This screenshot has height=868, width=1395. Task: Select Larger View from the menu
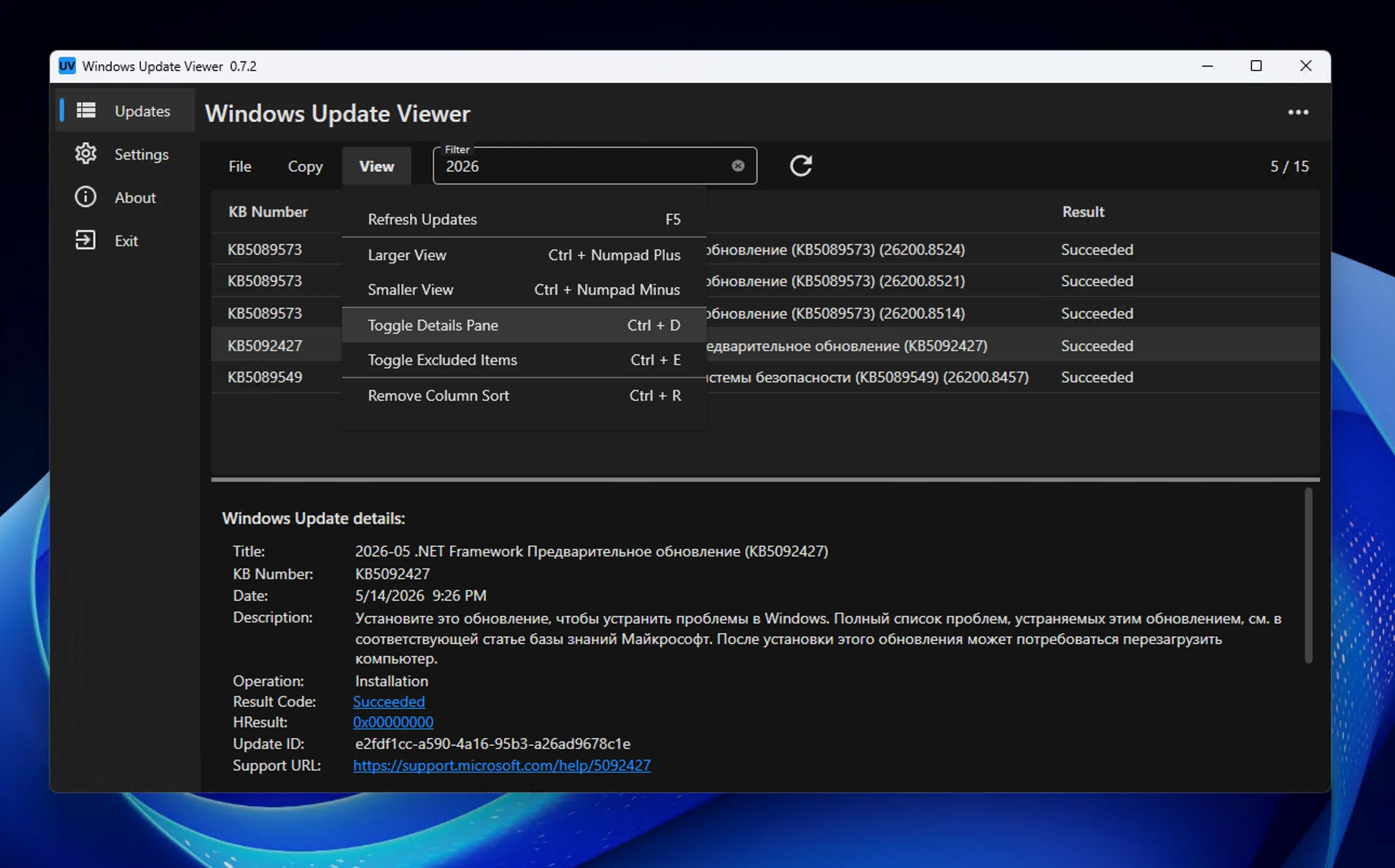[x=524, y=255]
